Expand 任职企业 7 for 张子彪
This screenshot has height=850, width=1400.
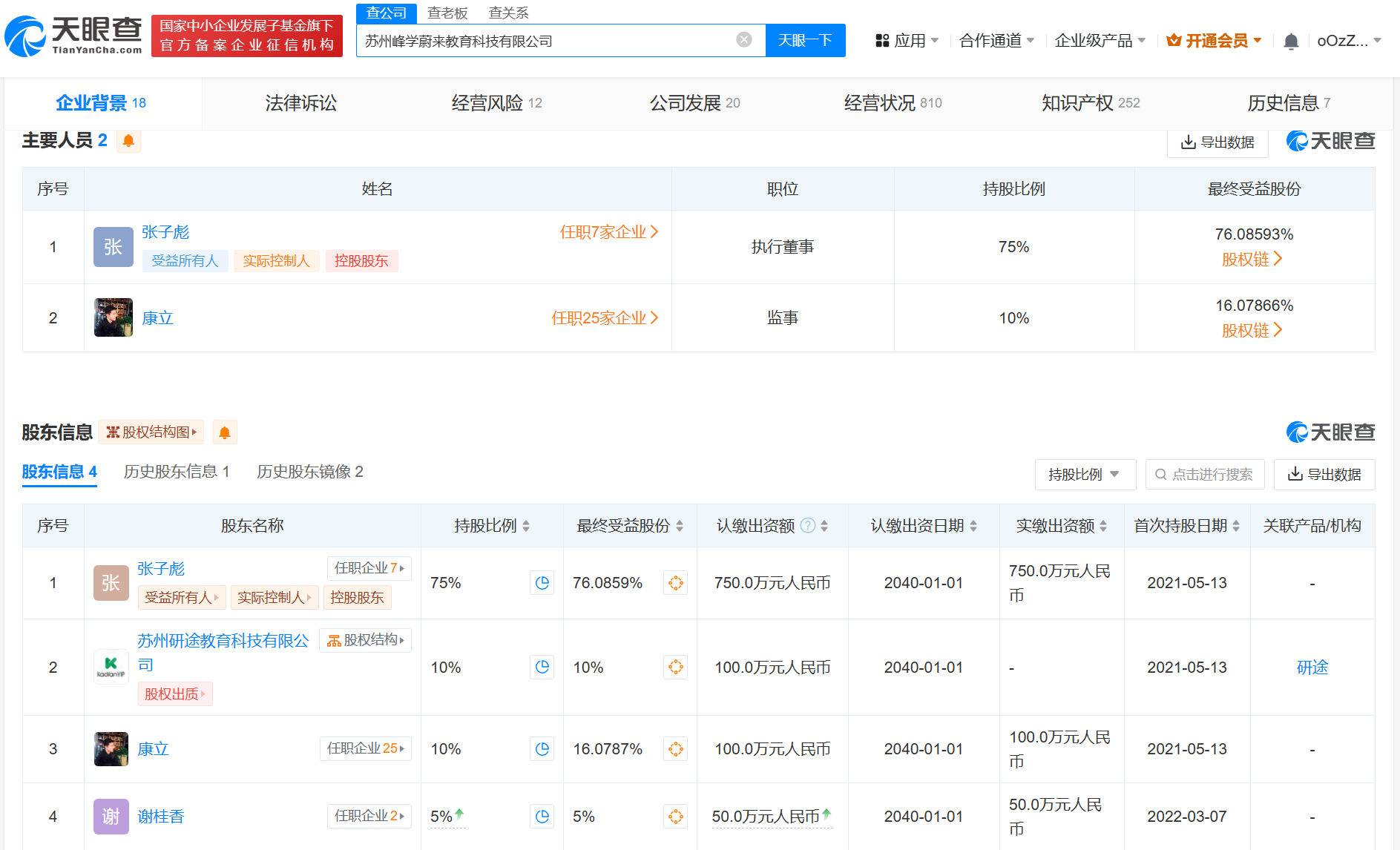[x=369, y=568]
